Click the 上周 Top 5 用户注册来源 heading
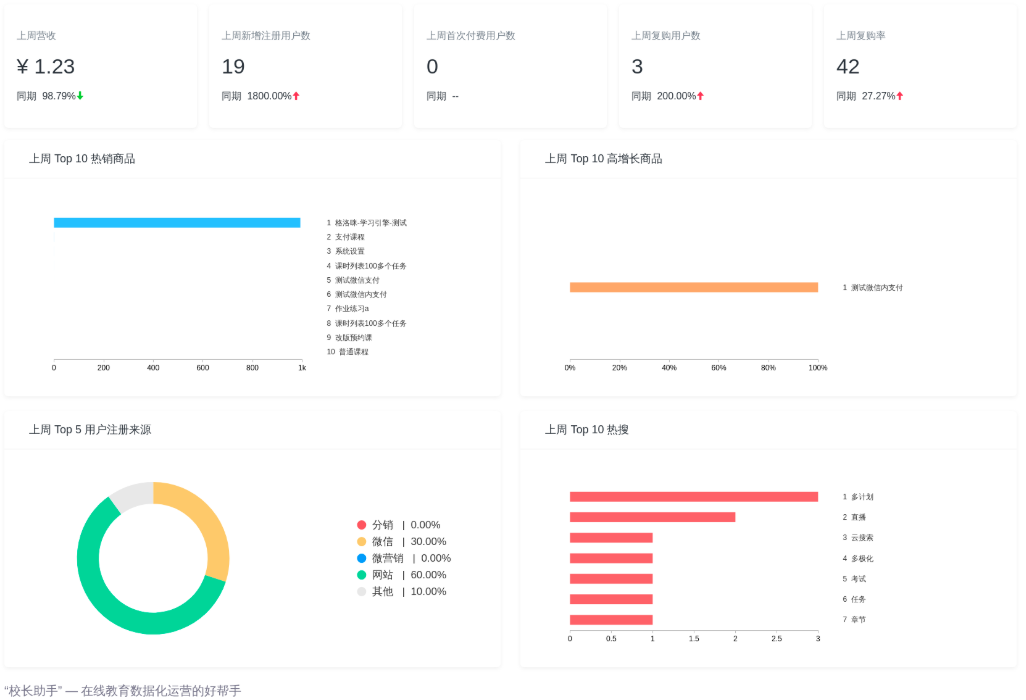 point(90,430)
